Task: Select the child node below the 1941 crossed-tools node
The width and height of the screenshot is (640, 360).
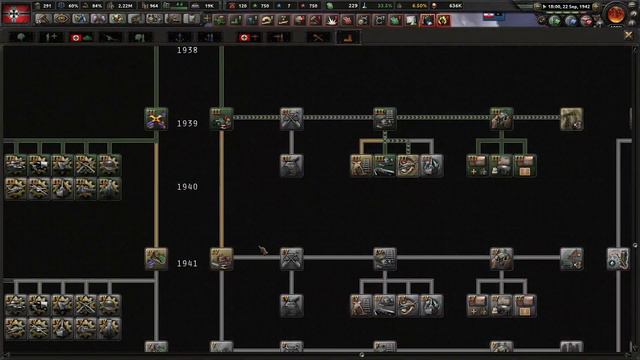Action: click(292, 306)
